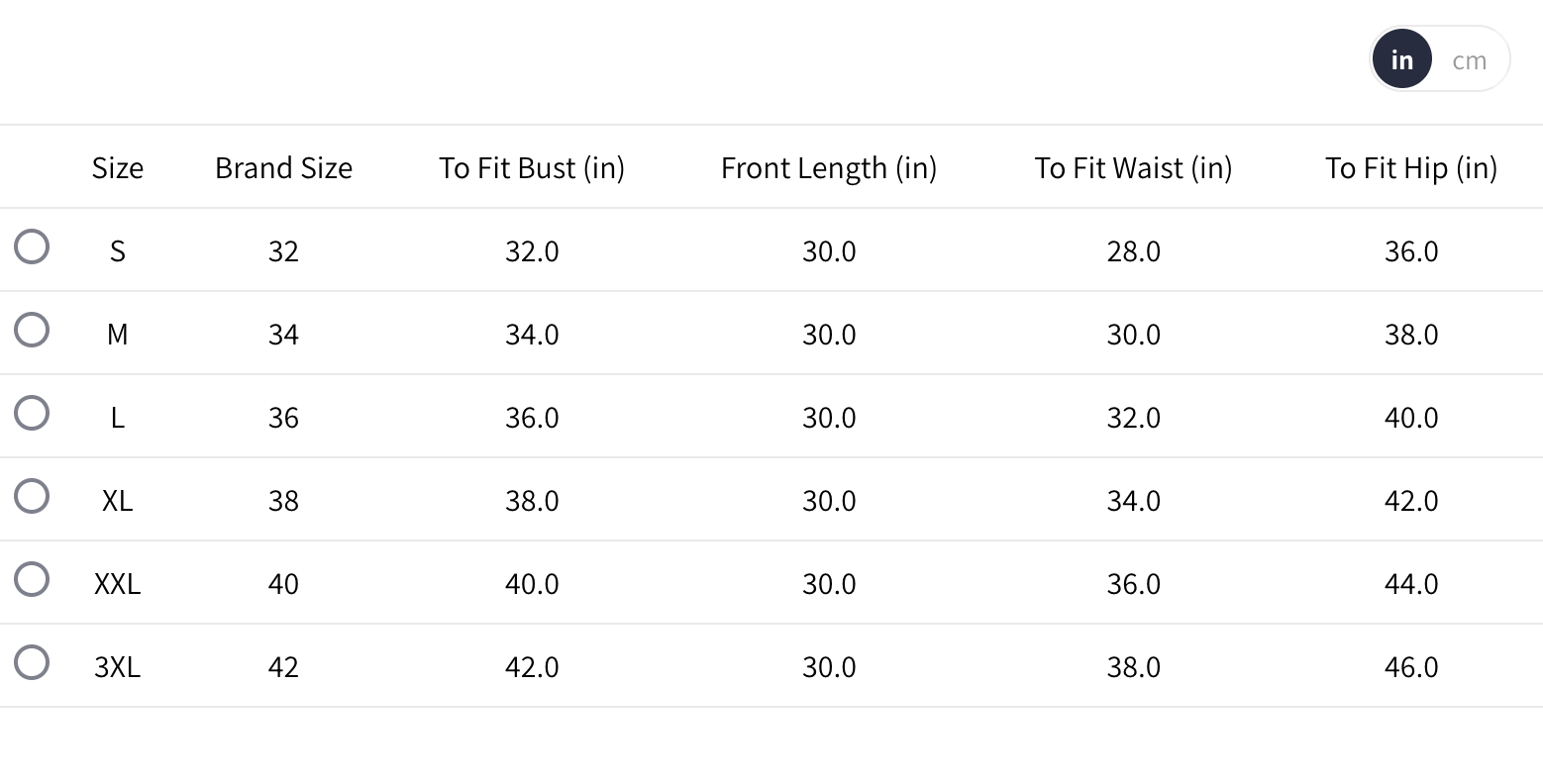1543x784 pixels.
Task: Click the 3XL size label
Action: 117,667
